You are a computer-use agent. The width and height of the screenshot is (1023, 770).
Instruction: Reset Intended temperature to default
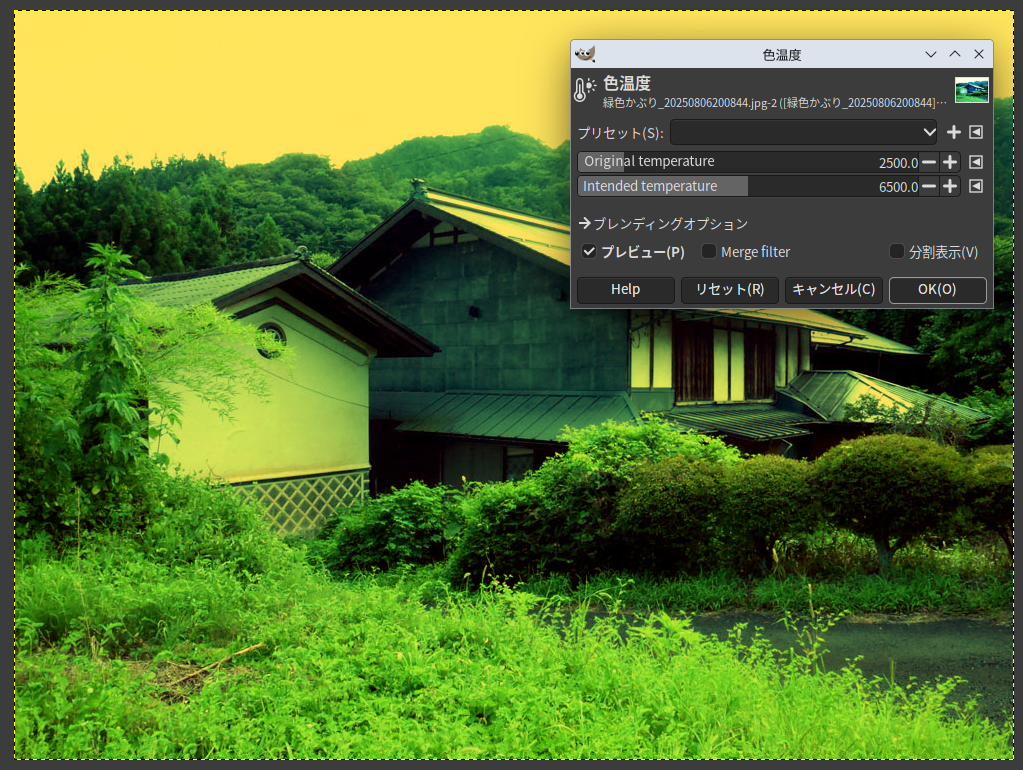click(976, 187)
